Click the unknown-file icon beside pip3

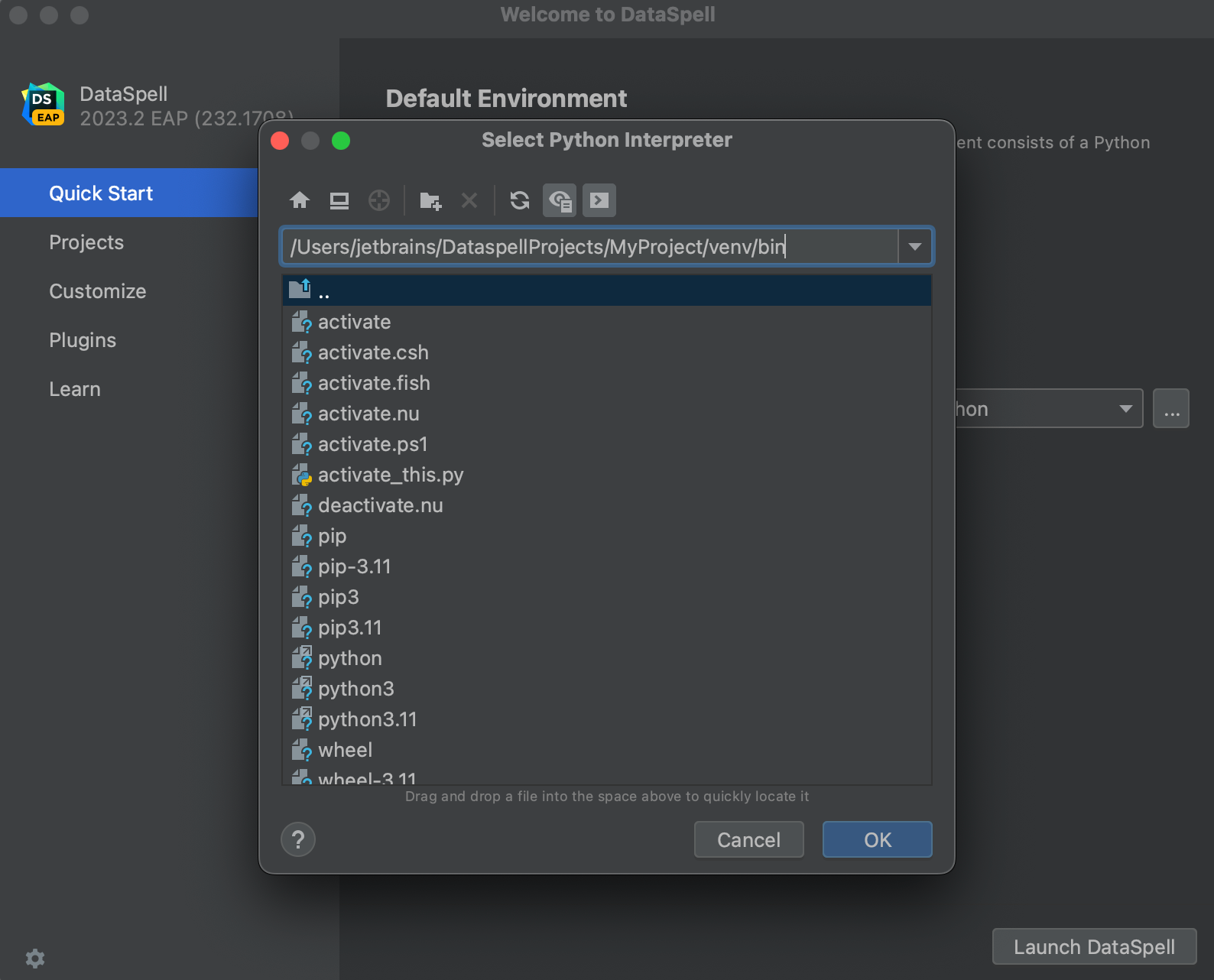[x=302, y=597]
